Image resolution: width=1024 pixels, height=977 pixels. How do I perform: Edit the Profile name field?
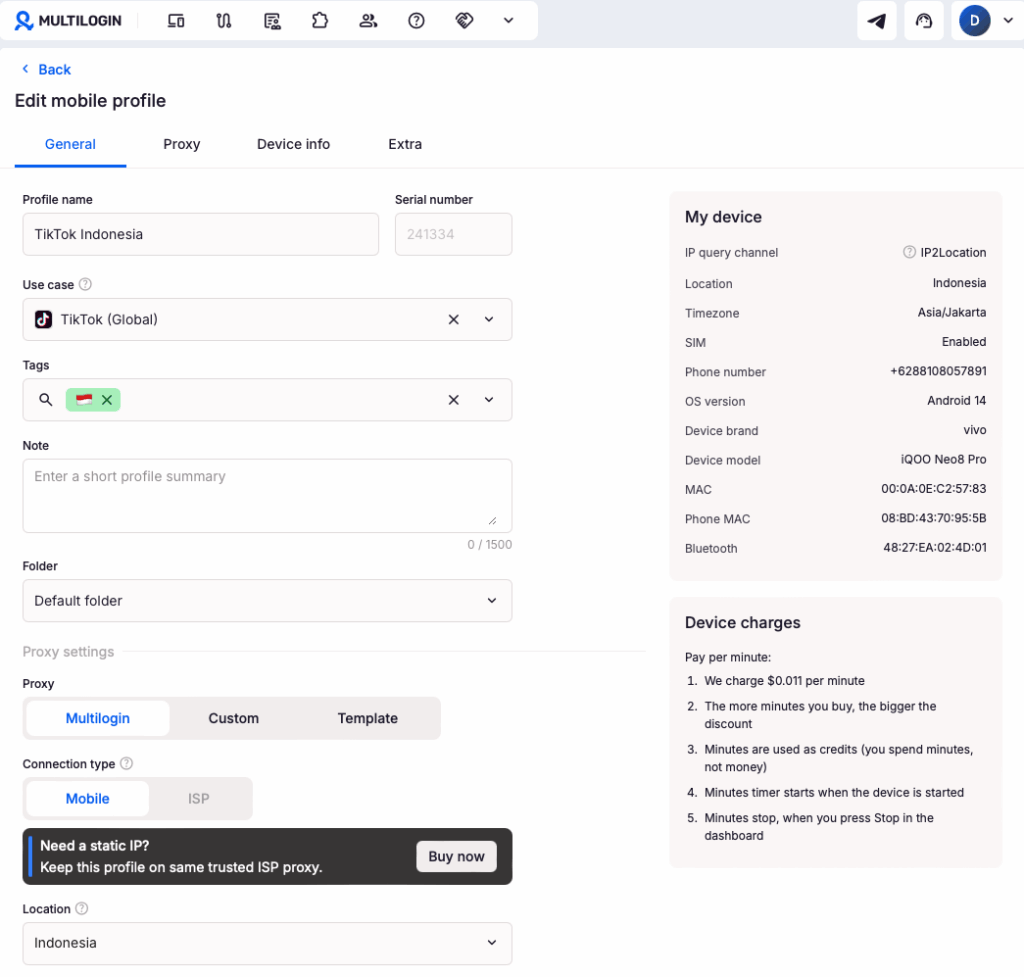(x=200, y=234)
